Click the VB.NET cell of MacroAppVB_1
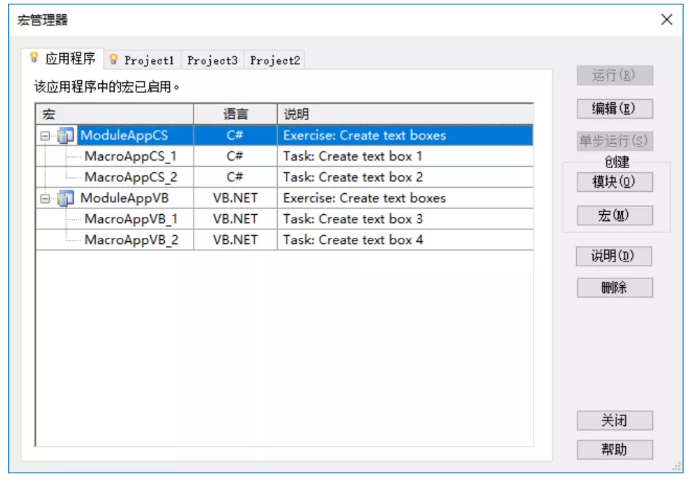 point(235,219)
